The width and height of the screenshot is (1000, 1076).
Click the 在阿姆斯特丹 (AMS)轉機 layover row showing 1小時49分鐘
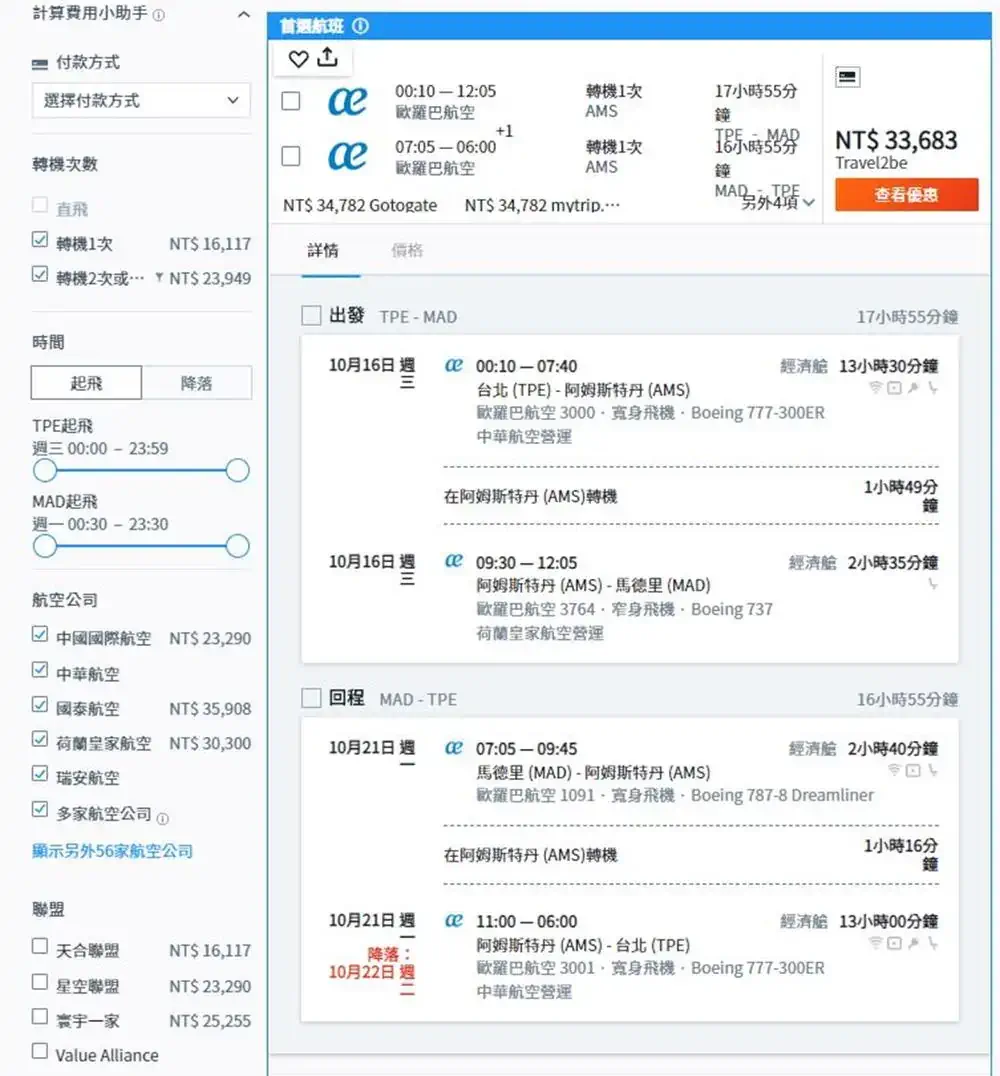click(691, 496)
